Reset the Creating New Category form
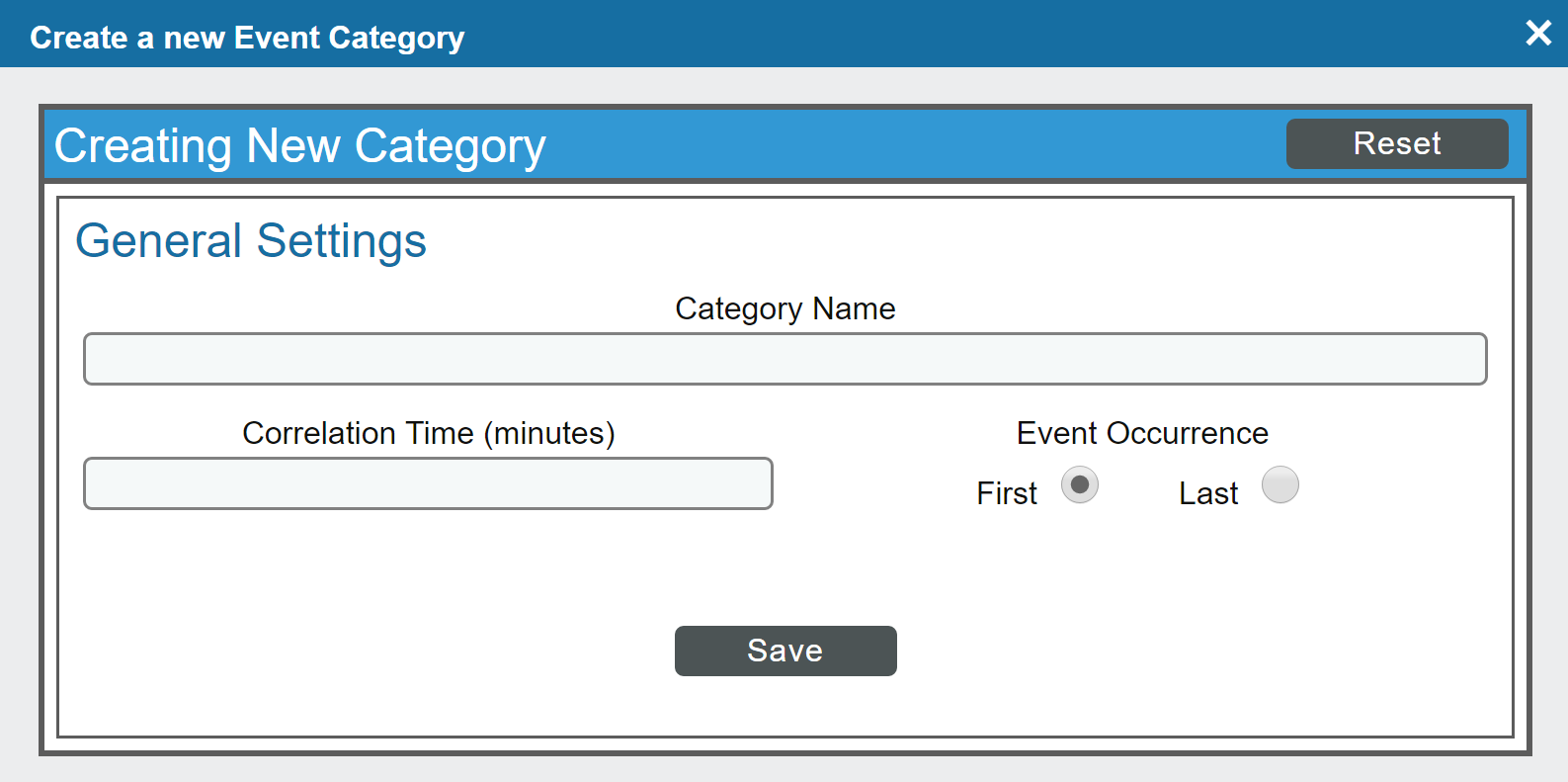 coord(1396,143)
